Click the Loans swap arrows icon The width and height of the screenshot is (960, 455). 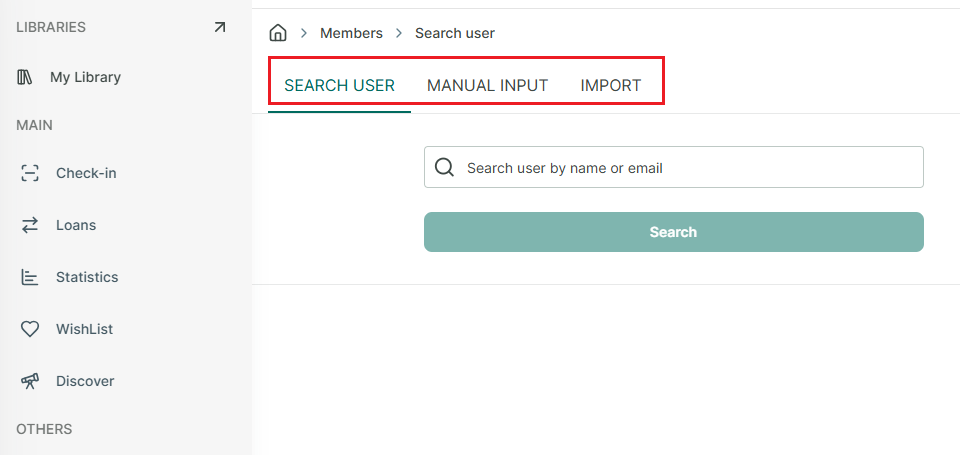(29, 225)
